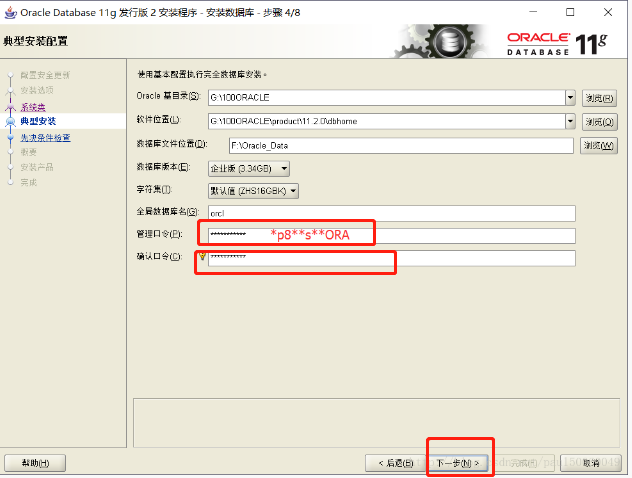Click the software location path field
The width and height of the screenshot is (632, 478).
[387, 121]
